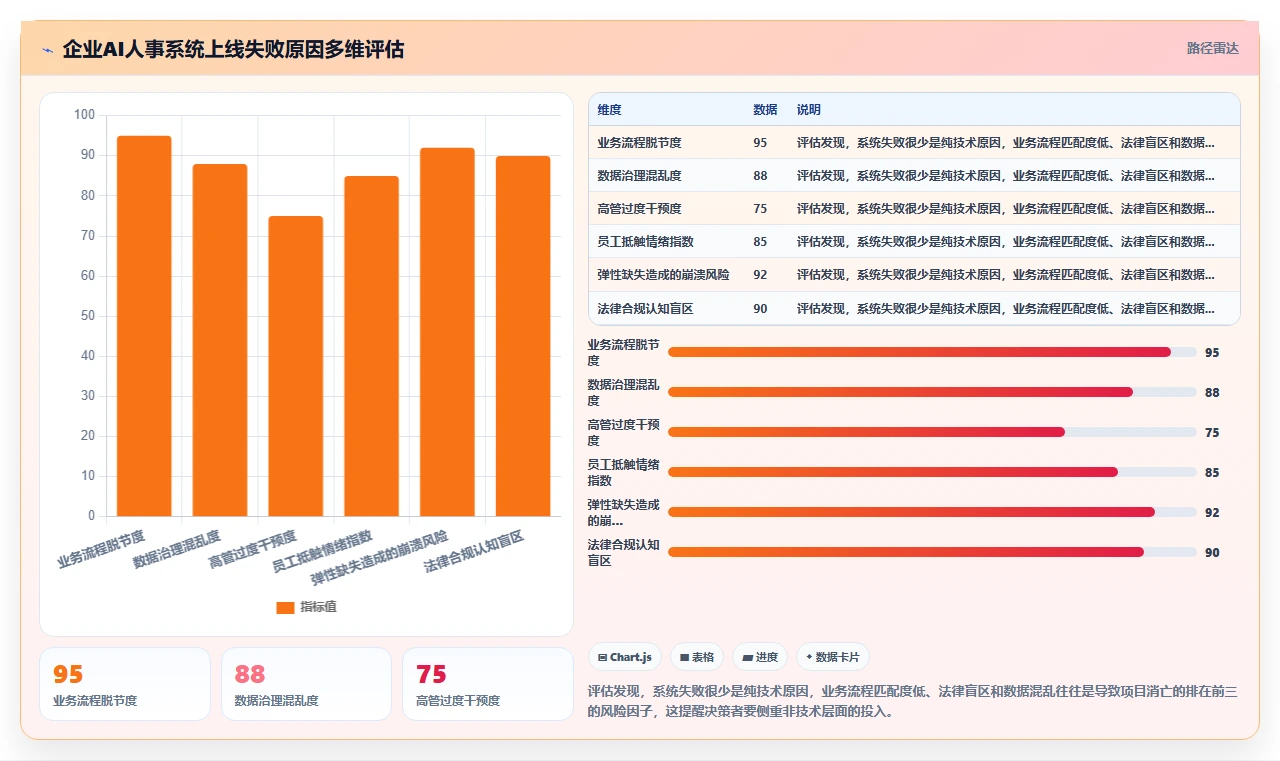The width and height of the screenshot is (1280, 761).
Task: Open the 95 业务流程脱节度 stat card
Action: (x=125, y=684)
